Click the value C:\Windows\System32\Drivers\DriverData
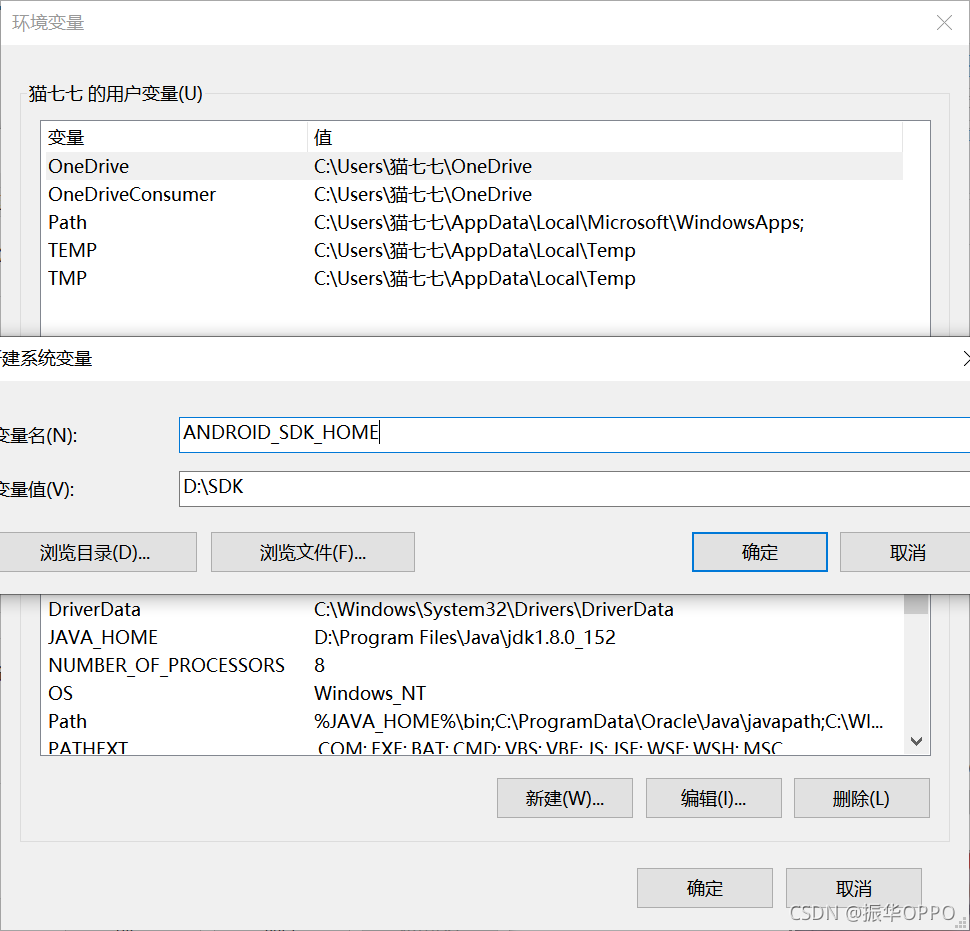The image size is (970, 931). point(494,609)
